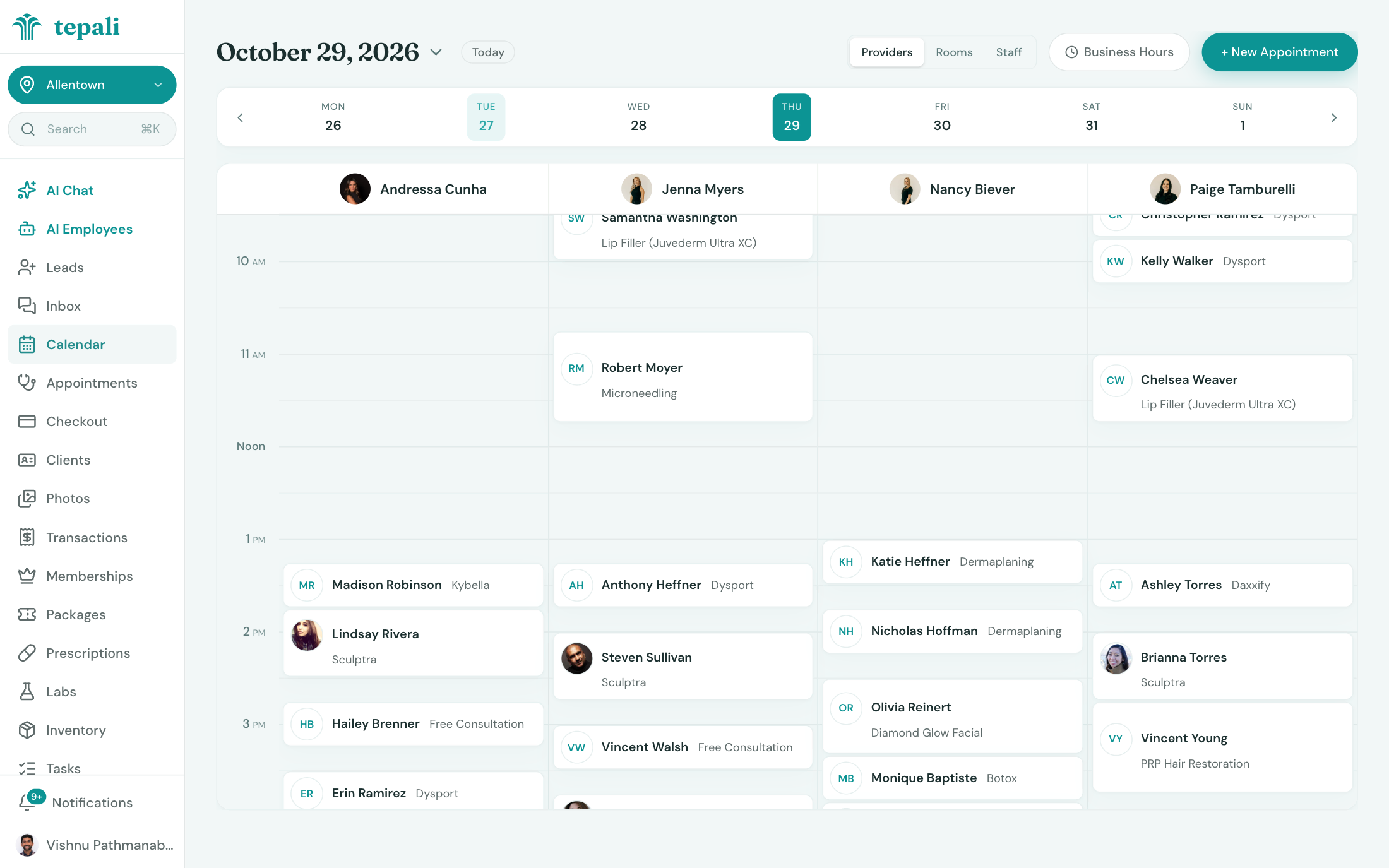Open the Appointments menu item
Viewport: 1389px width, 868px height.
tap(92, 383)
